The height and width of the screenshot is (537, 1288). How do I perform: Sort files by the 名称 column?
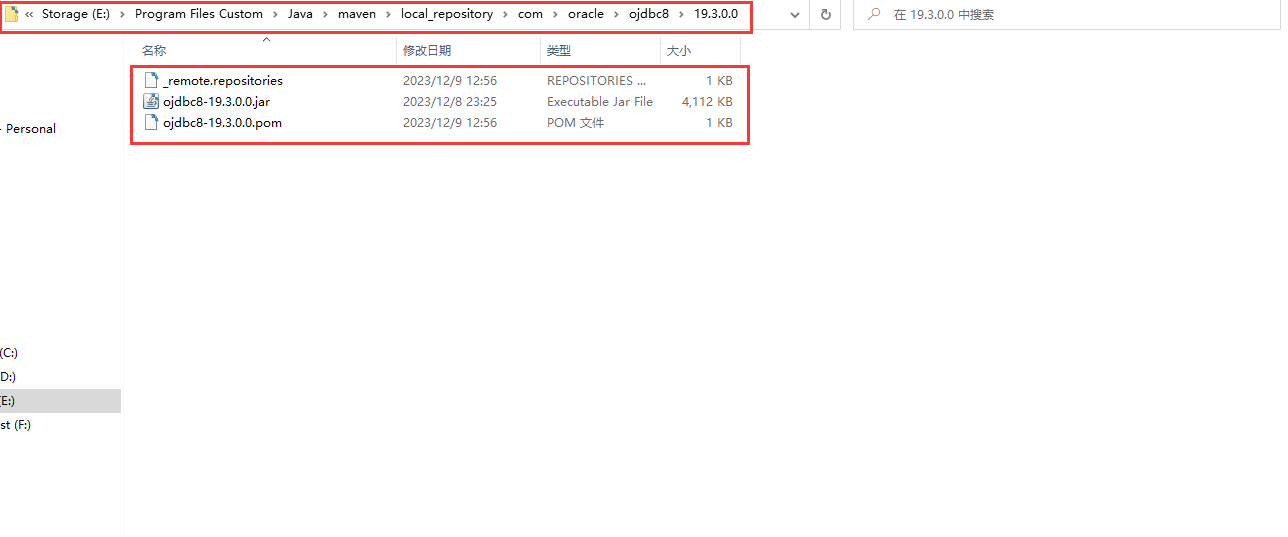[154, 50]
